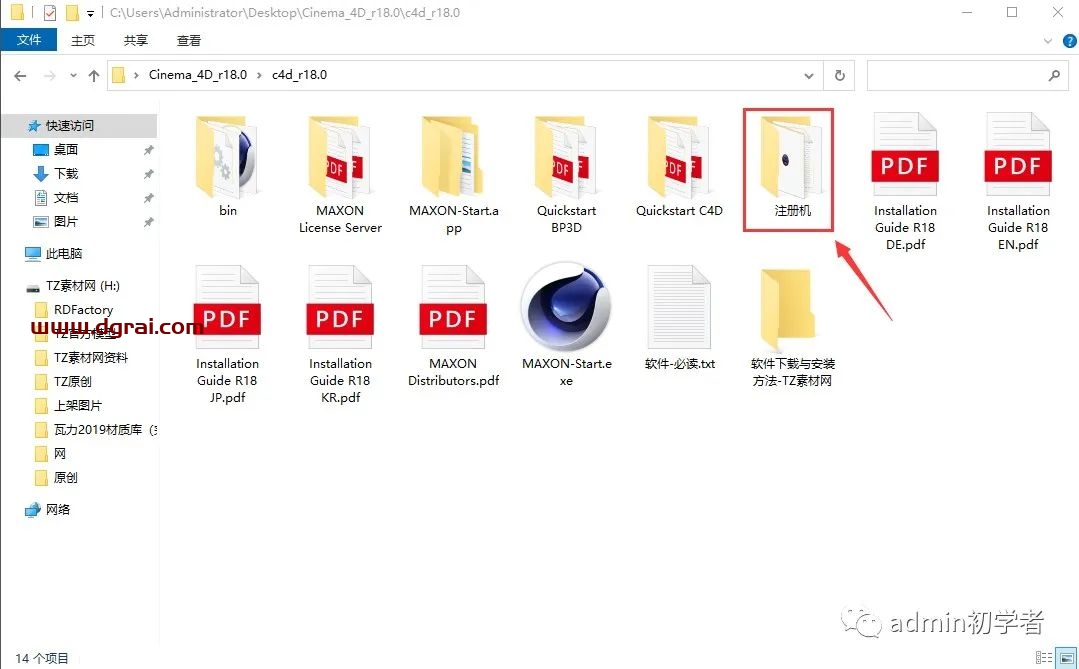Expand the address bar history dropdown
The image size is (1079, 669).
(809, 76)
